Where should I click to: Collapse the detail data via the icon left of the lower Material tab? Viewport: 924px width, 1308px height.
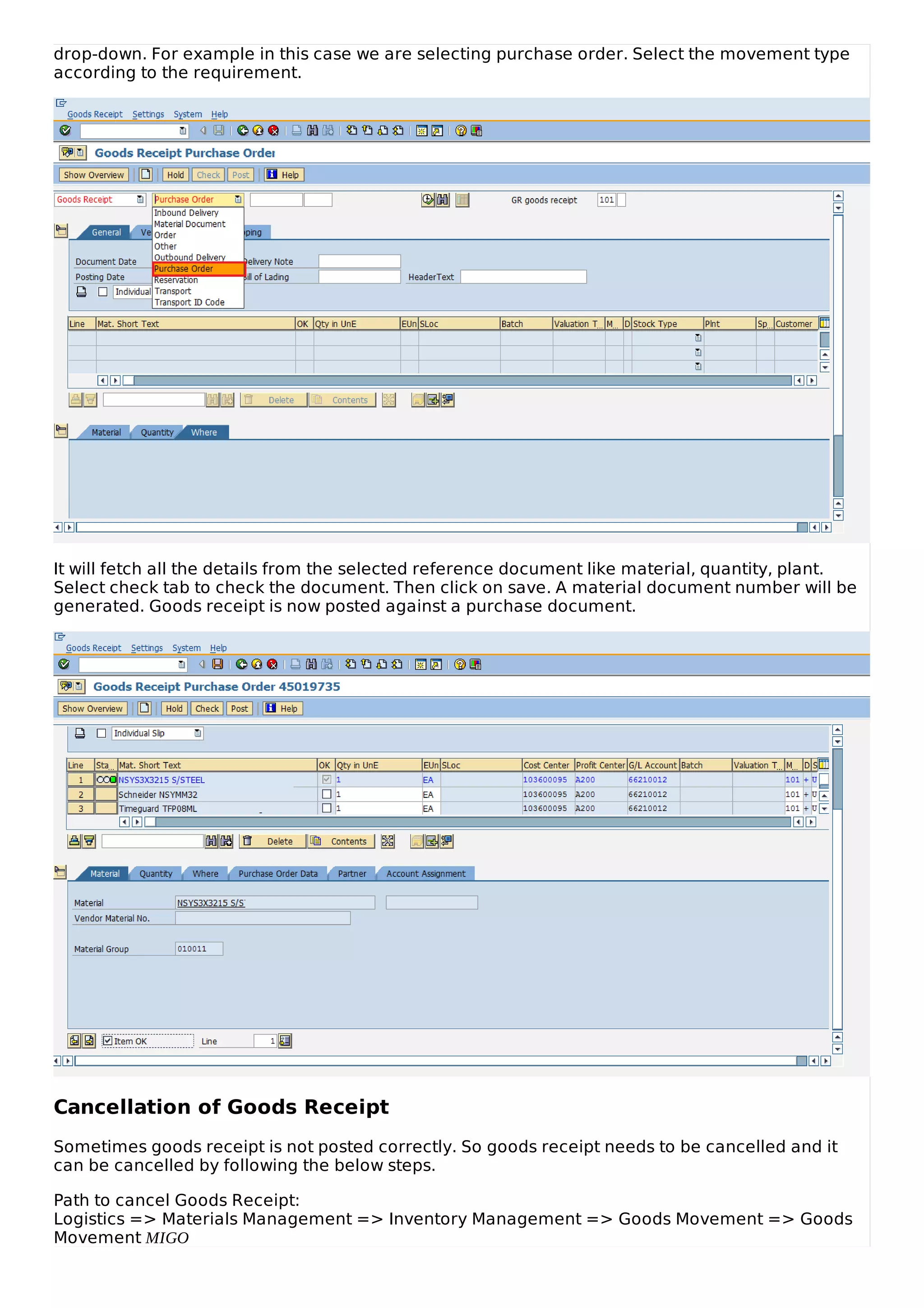click(60, 872)
